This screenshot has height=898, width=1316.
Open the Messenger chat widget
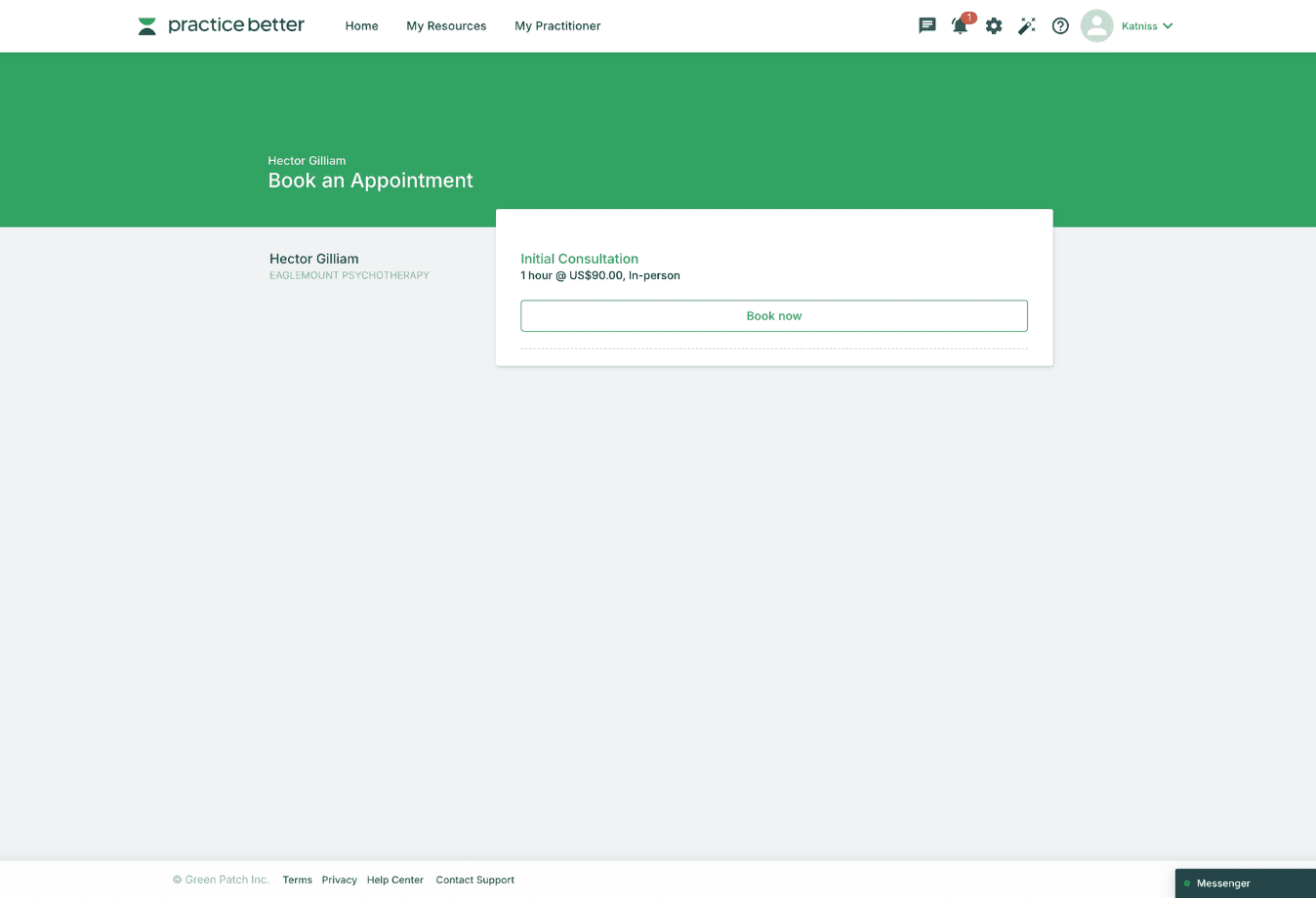click(1222, 883)
